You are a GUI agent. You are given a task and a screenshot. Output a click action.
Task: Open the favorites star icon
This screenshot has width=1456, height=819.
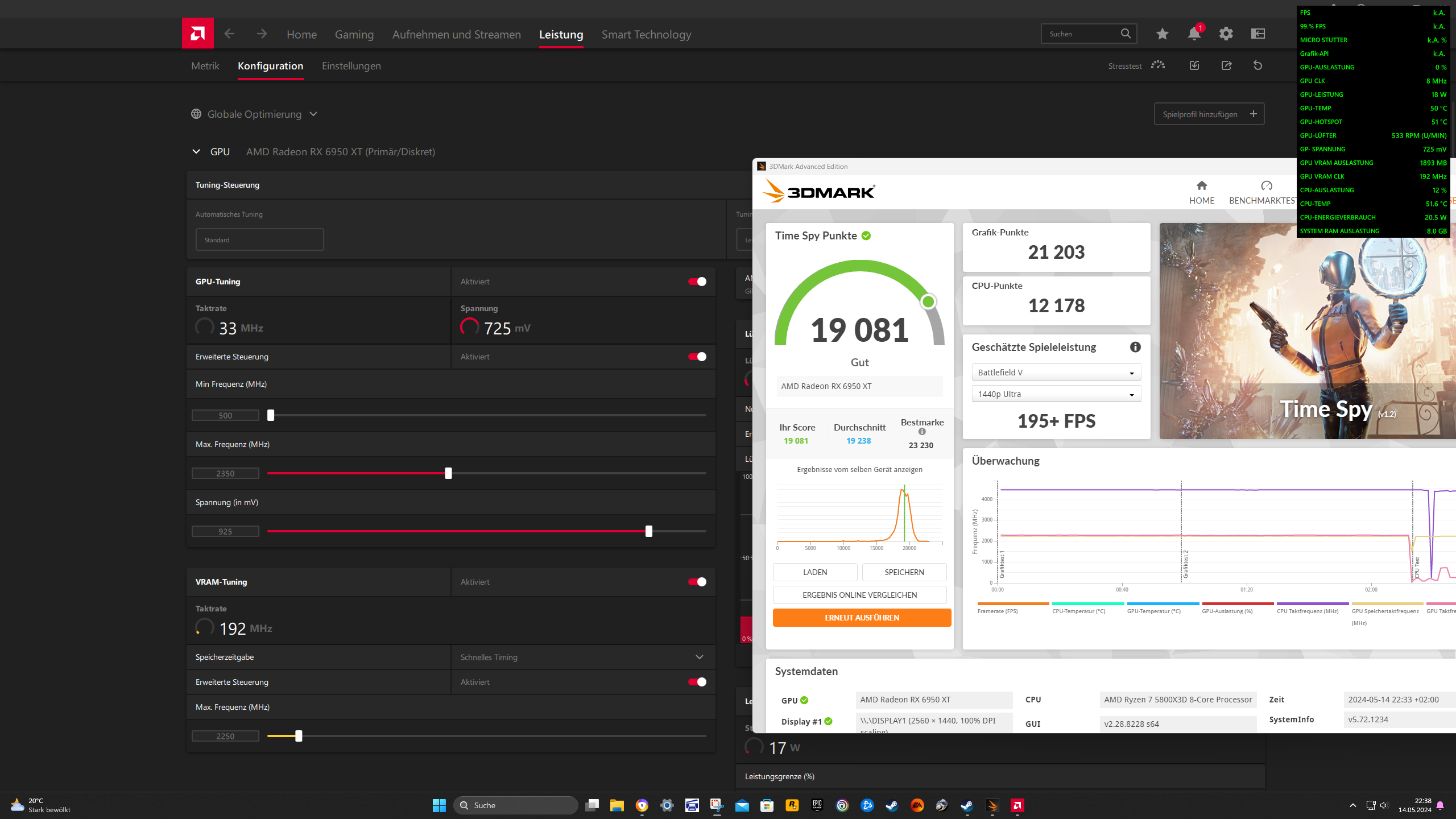pos(1162,34)
